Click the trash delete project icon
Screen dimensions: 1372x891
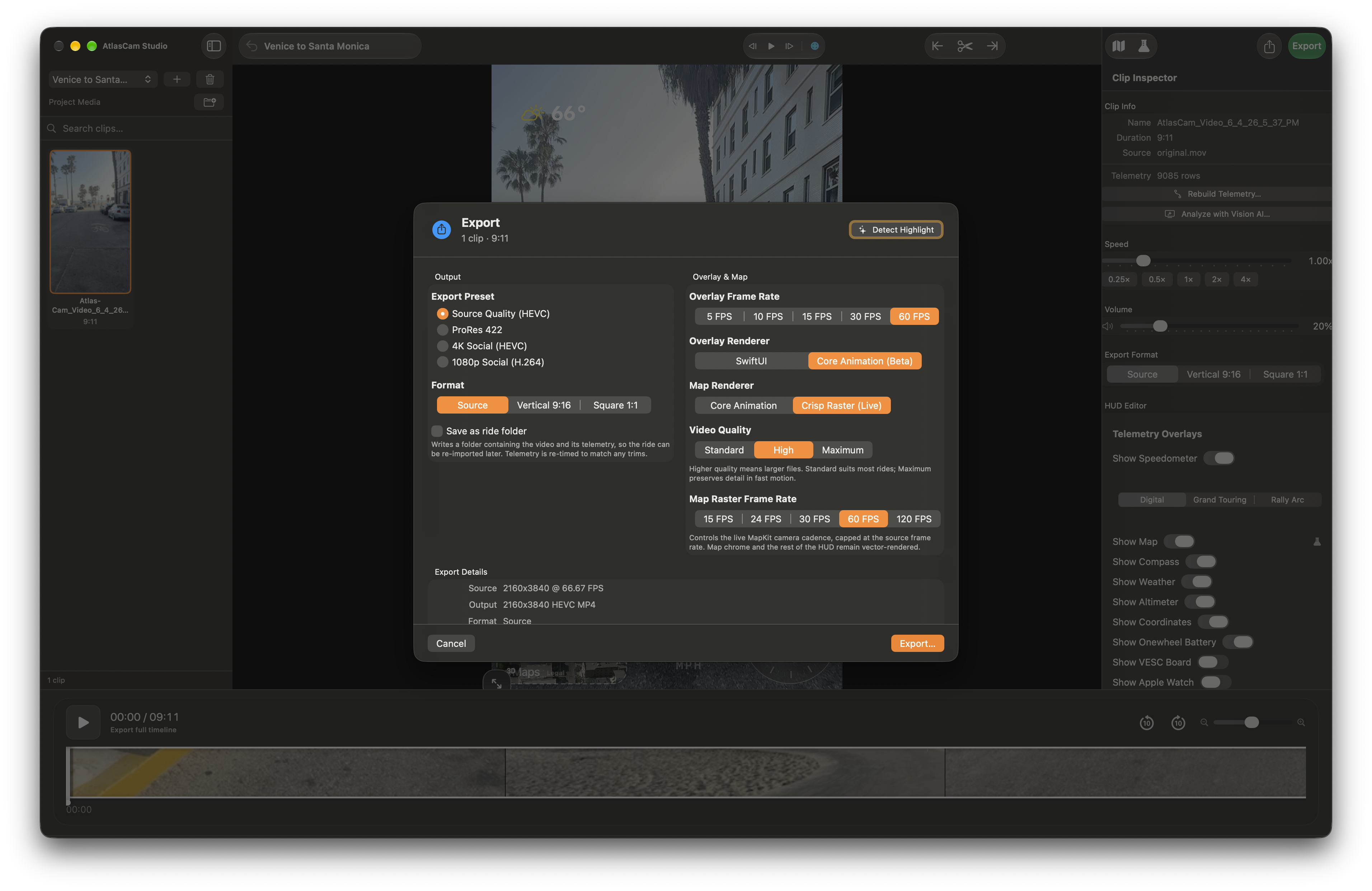210,80
